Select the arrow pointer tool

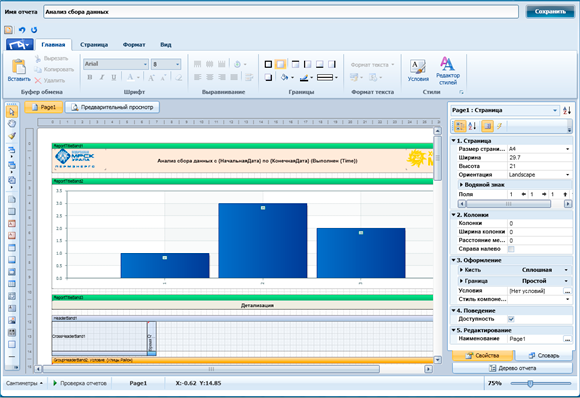point(12,112)
